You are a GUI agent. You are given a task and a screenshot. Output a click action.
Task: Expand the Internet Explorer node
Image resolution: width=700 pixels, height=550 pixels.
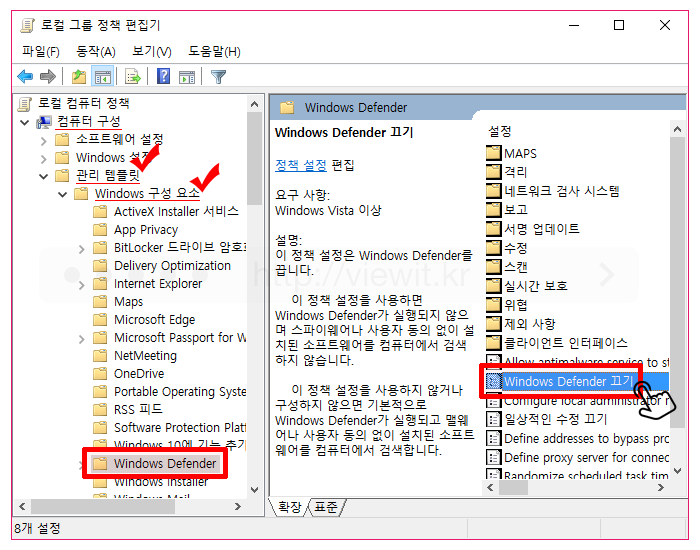(x=81, y=285)
